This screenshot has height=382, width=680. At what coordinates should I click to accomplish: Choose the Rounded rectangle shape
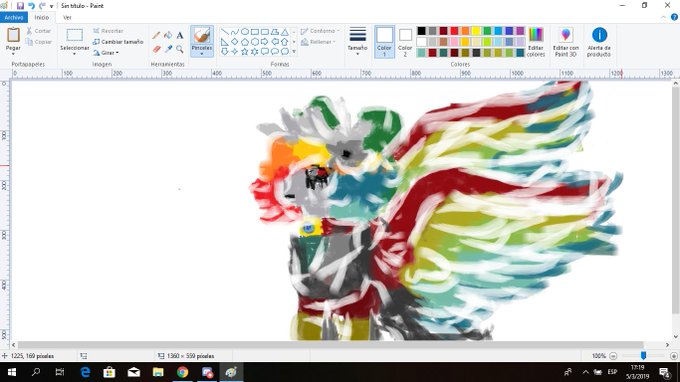(265, 32)
